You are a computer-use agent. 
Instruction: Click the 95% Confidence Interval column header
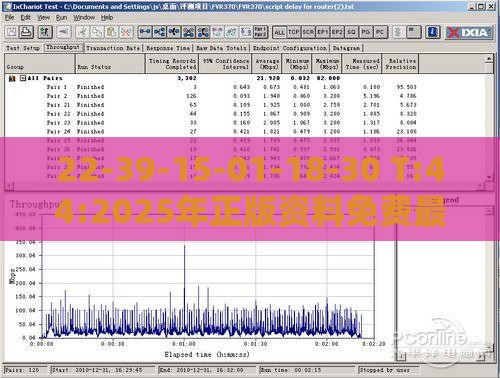coord(225,64)
